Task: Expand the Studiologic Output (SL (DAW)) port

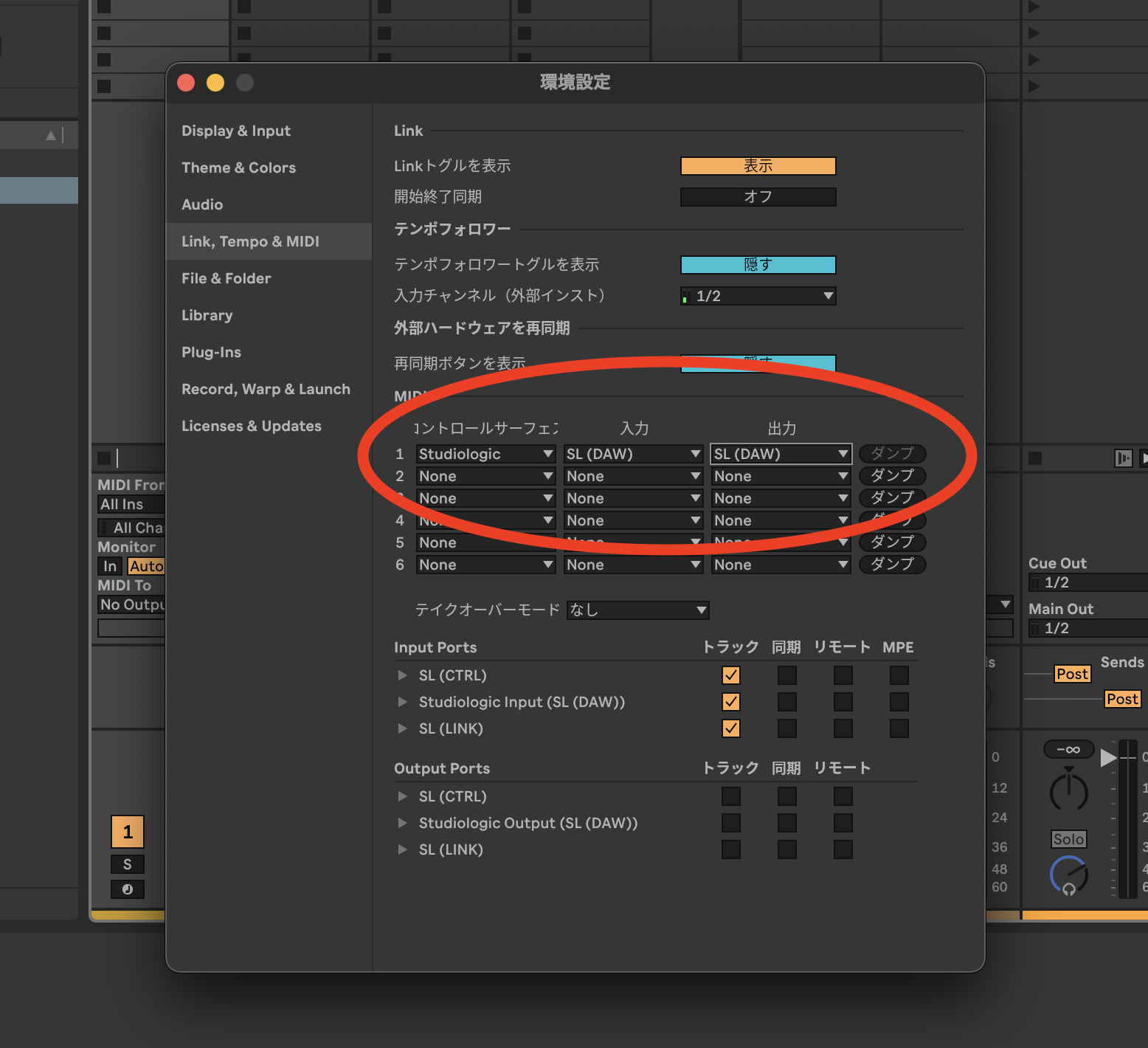Action: point(402,823)
